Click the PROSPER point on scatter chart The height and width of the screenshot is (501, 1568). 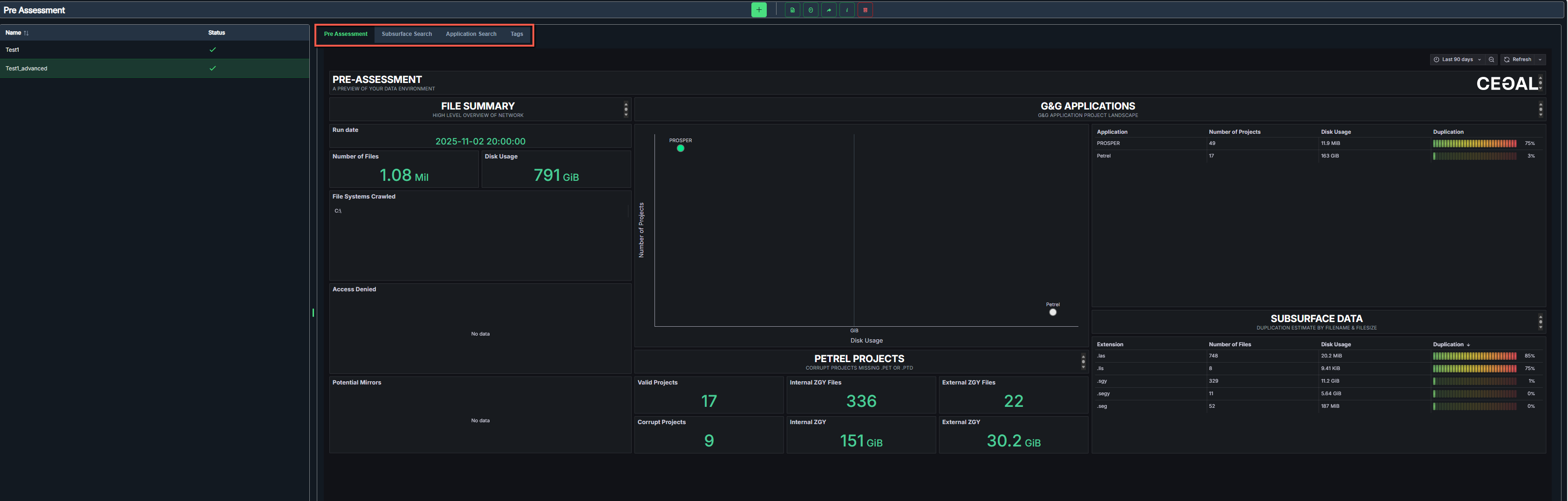click(x=681, y=149)
